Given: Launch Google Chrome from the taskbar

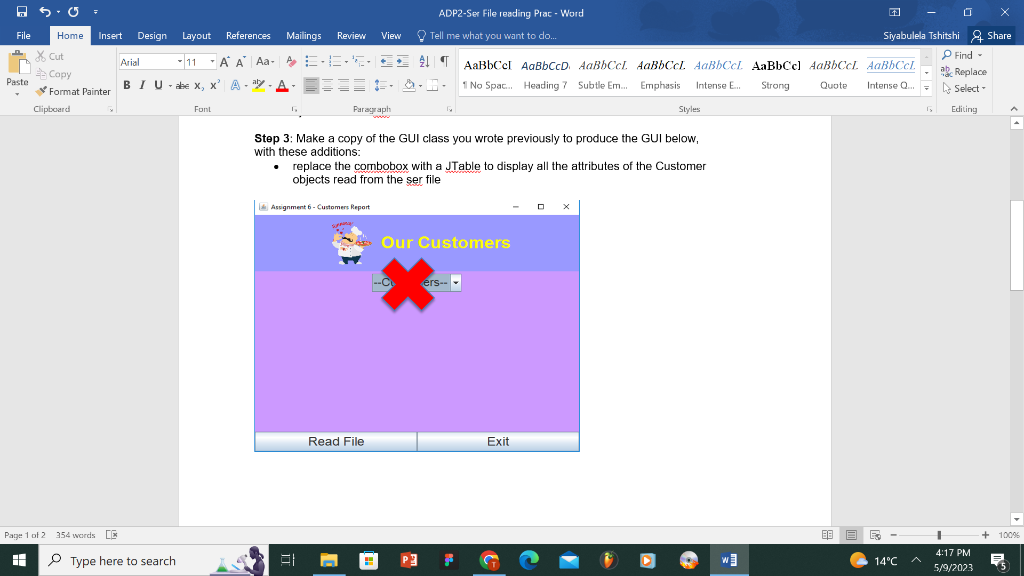Looking at the screenshot, I should point(489,560).
